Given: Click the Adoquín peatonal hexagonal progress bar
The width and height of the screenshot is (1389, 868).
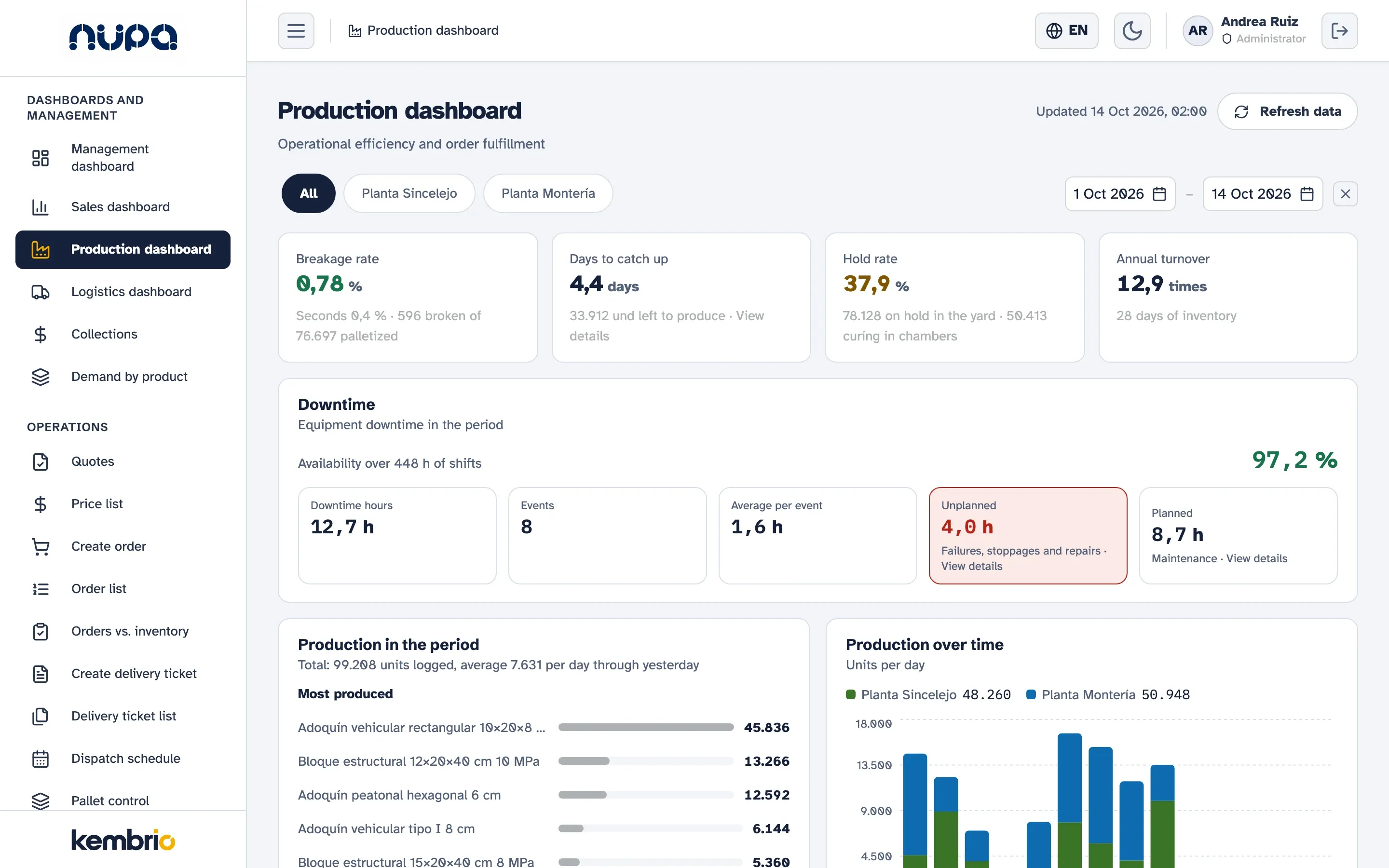Looking at the screenshot, I should [646, 795].
